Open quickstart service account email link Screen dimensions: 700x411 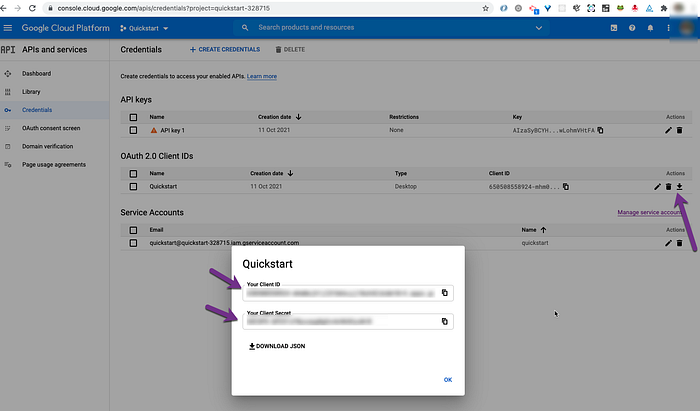224,243
